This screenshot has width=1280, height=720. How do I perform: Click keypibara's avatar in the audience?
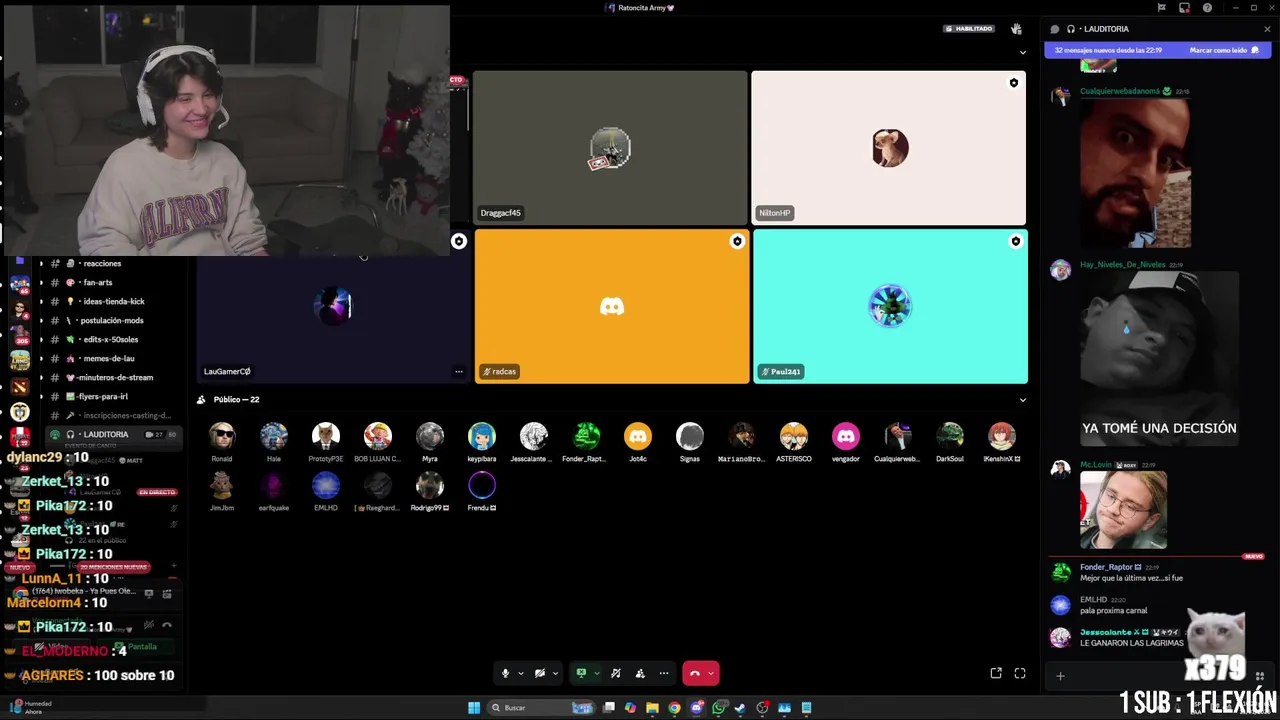[482, 436]
